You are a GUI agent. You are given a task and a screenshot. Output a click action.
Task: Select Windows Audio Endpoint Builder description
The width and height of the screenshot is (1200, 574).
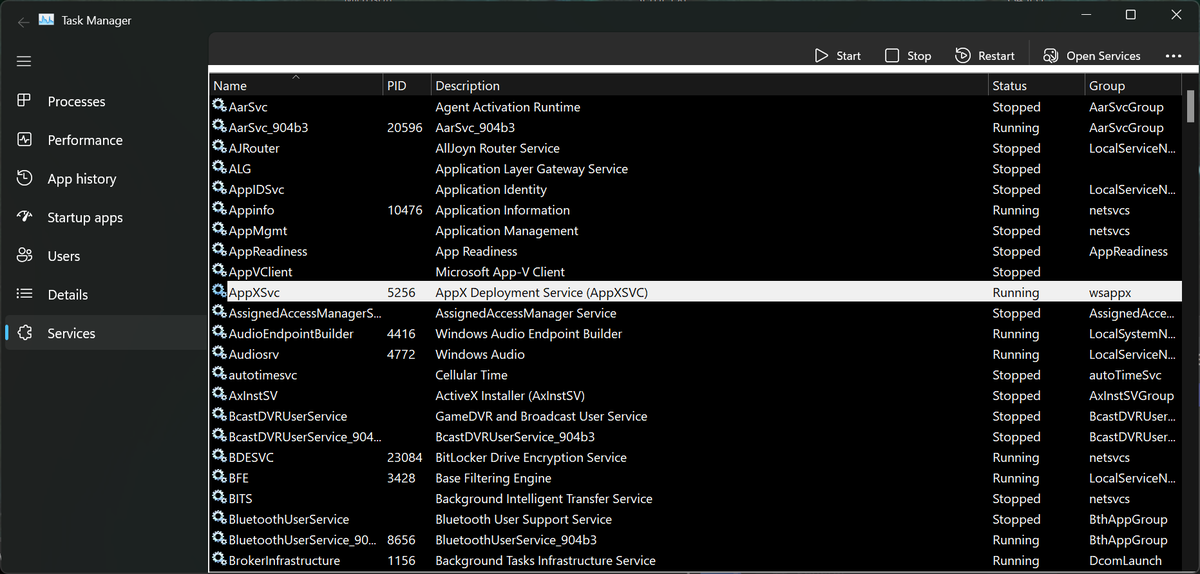coord(529,334)
